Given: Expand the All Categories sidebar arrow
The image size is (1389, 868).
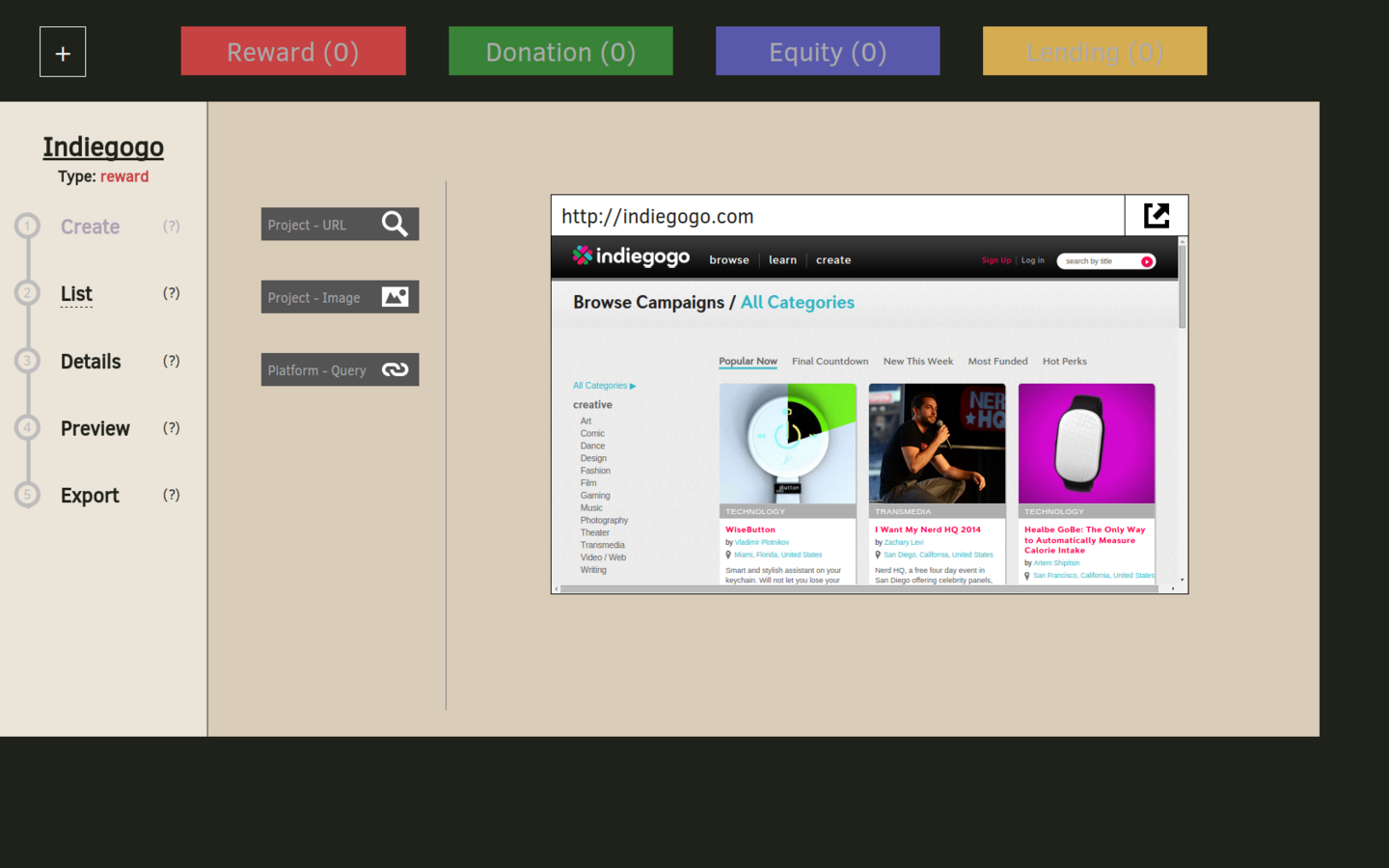Looking at the screenshot, I should [x=633, y=386].
